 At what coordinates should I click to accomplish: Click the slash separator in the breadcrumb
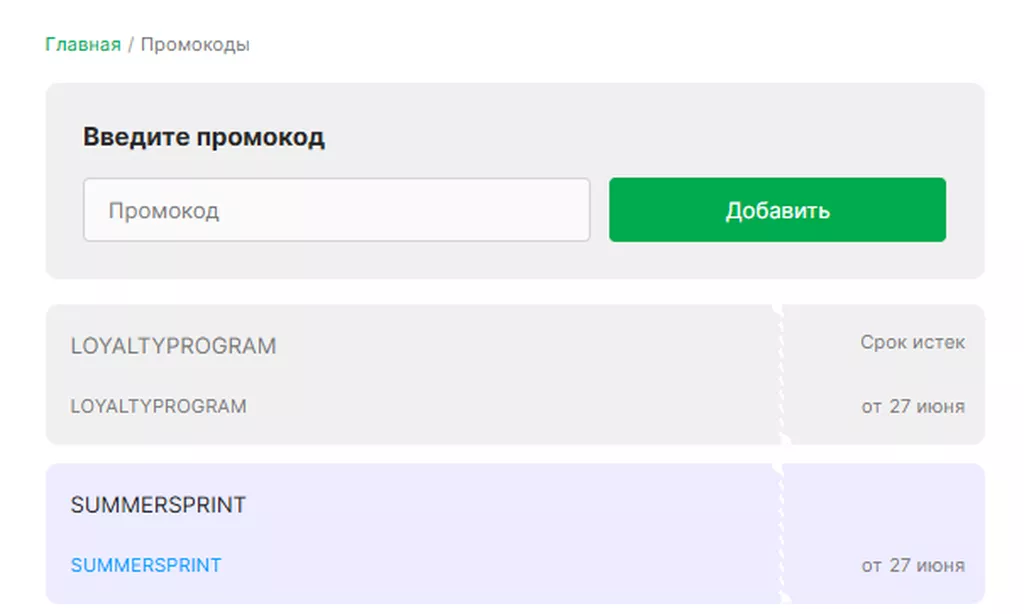click(131, 44)
